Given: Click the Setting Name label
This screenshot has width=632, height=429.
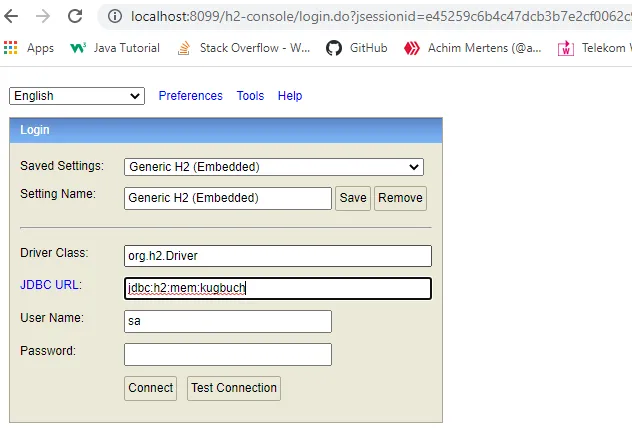Looking at the screenshot, I should pyautogui.click(x=58, y=194).
